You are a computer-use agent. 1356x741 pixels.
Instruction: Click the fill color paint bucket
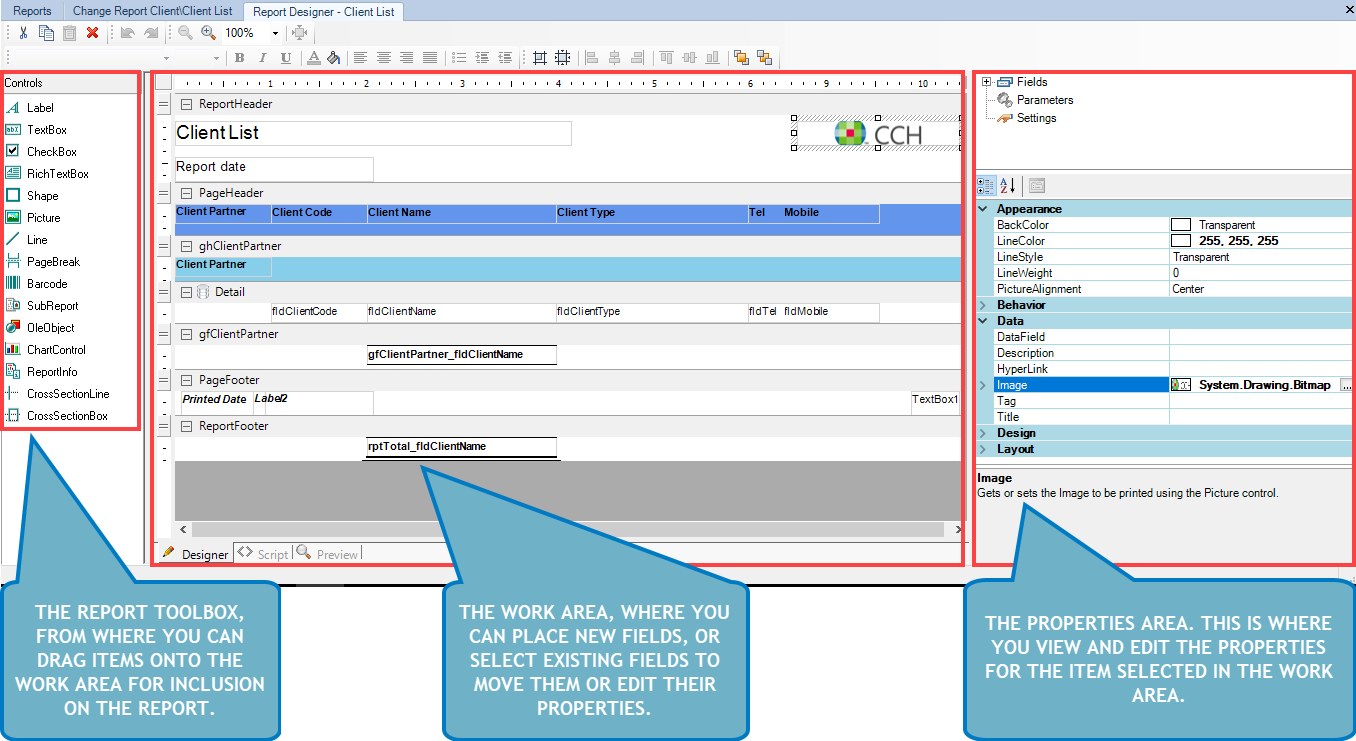click(334, 58)
